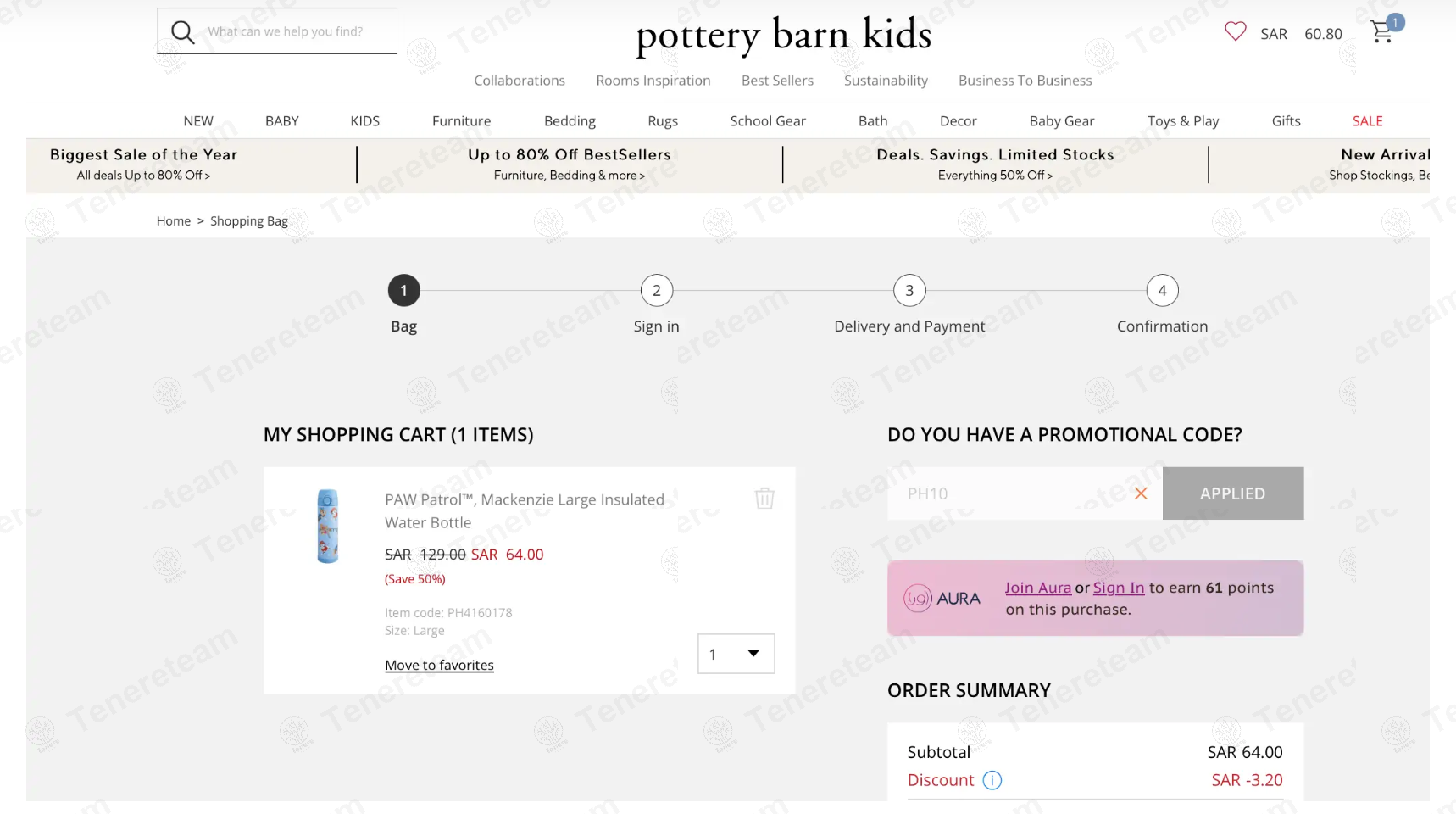Show discount info icon details

(x=992, y=780)
